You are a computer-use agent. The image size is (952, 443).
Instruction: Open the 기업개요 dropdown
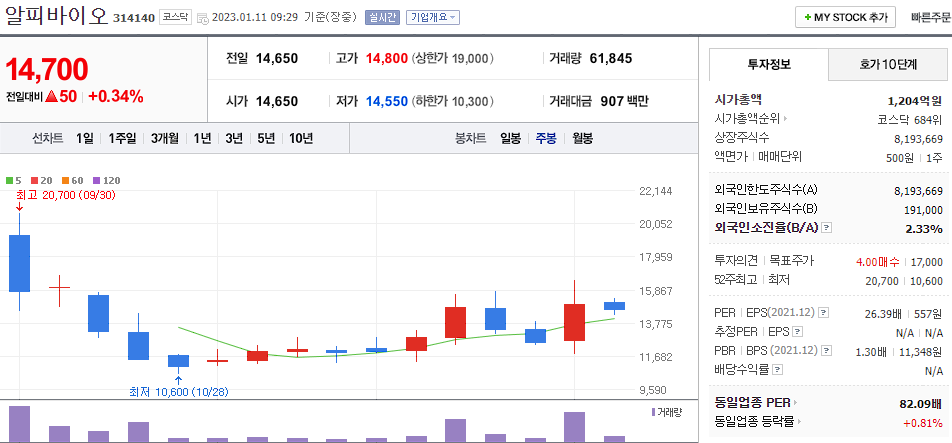coord(433,18)
